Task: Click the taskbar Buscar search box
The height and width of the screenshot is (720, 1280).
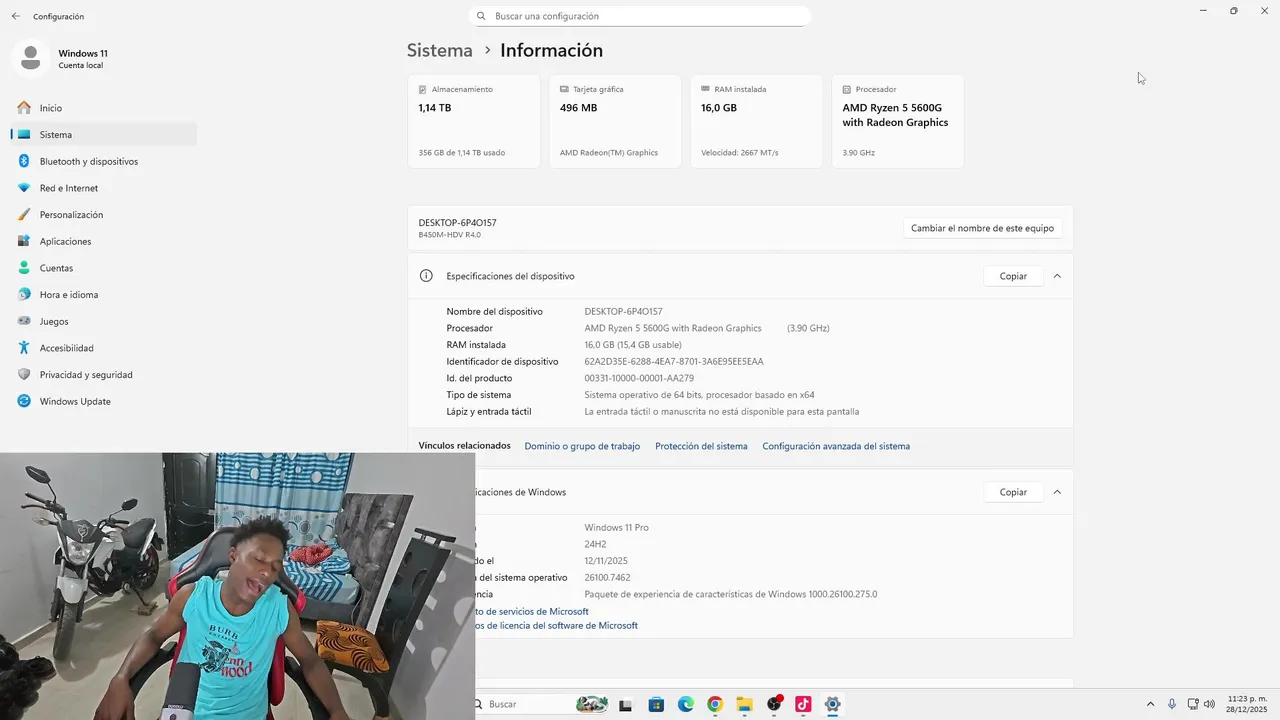Action: [540, 704]
